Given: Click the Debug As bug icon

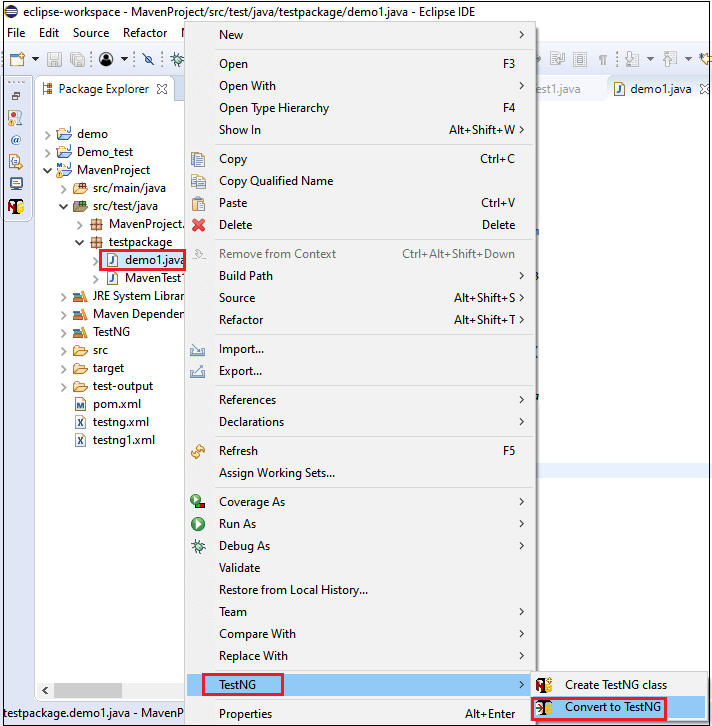Looking at the screenshot, I should tap(199, 546).
